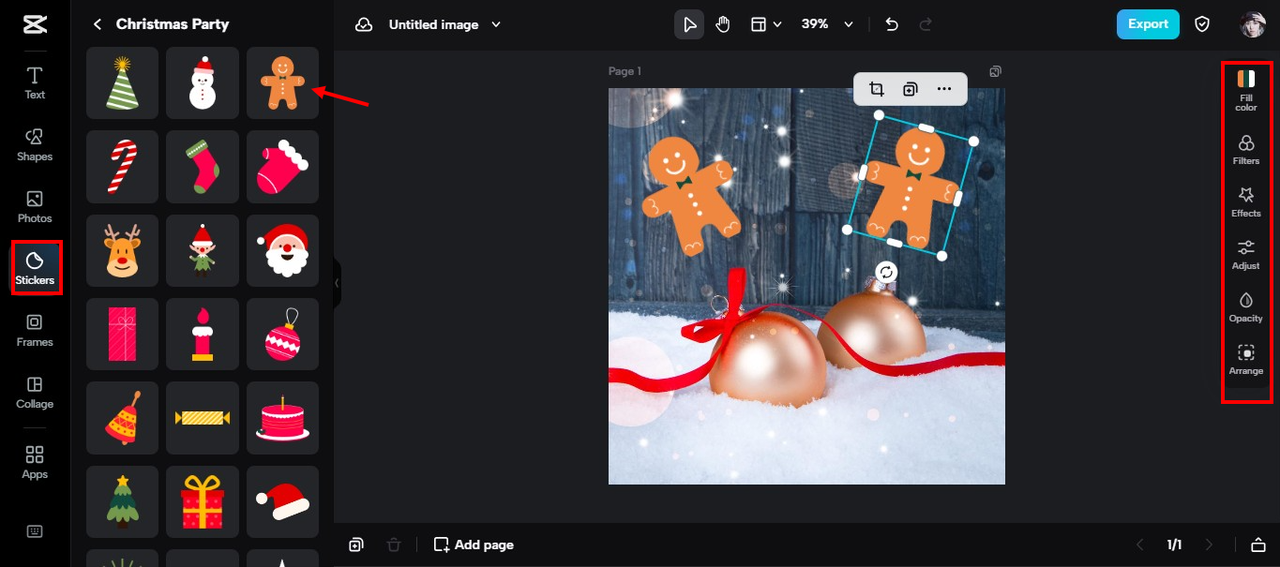Open the Apps panel
1280x567 pixels.
pyautogui.click(x=35, y=463)
